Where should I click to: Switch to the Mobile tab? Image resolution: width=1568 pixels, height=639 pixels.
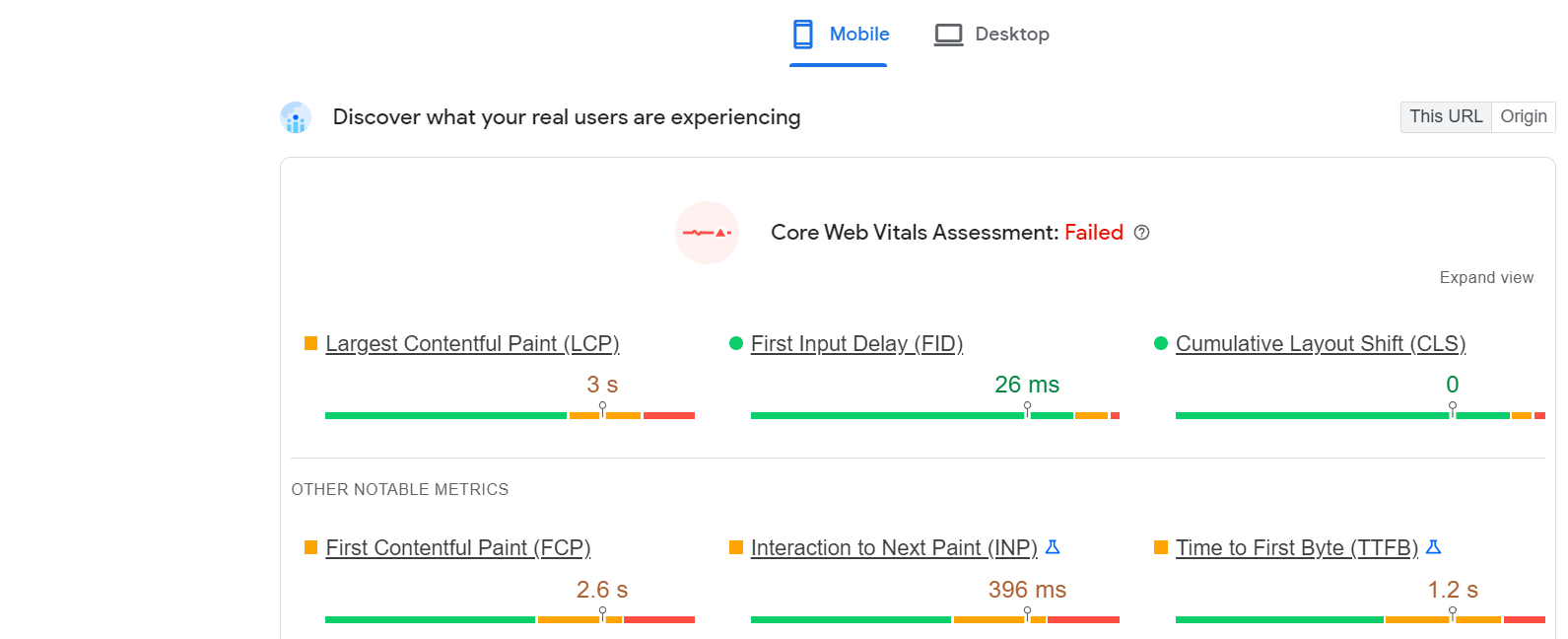[839, 34]
